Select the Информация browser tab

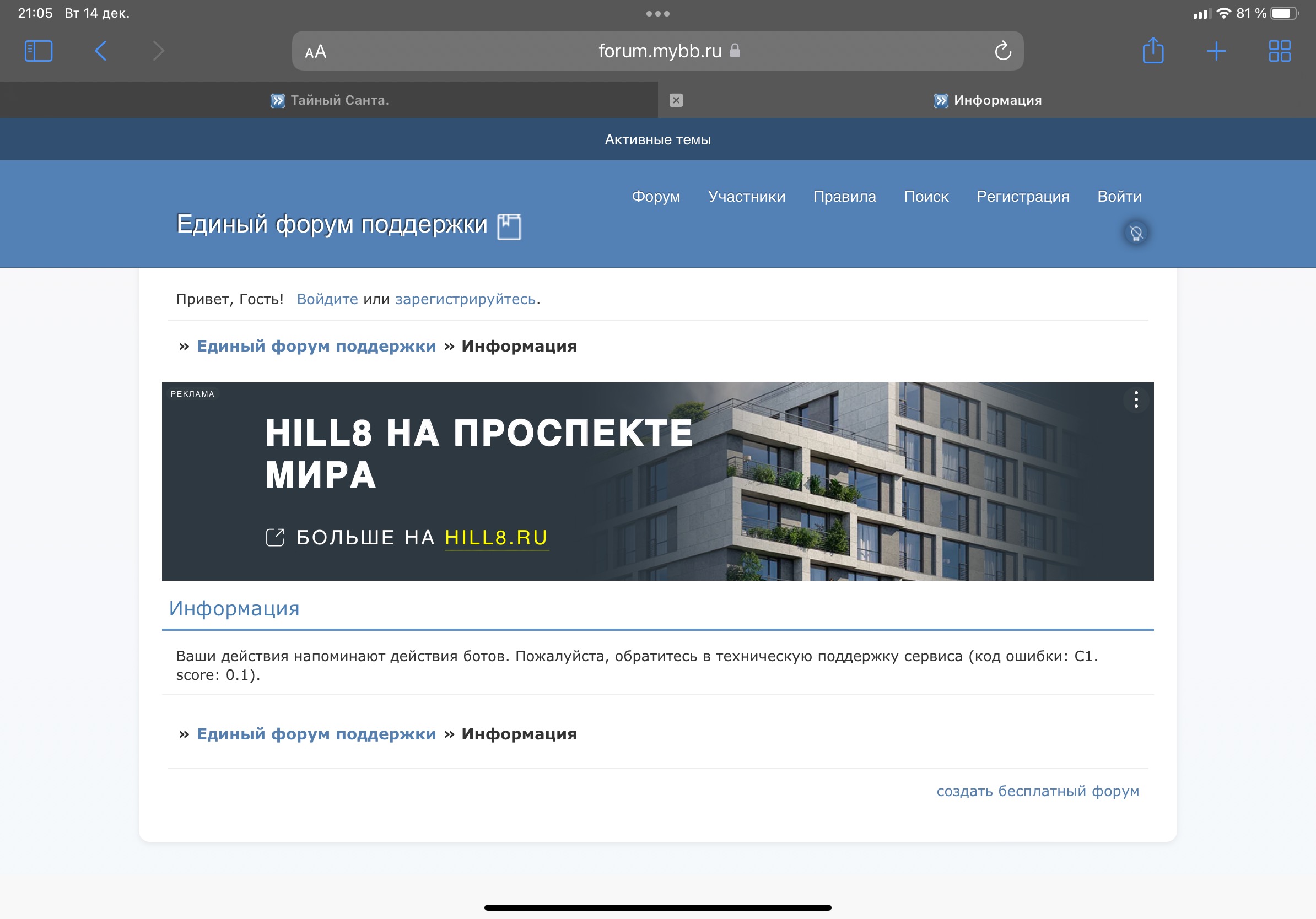tap(987, 100)
